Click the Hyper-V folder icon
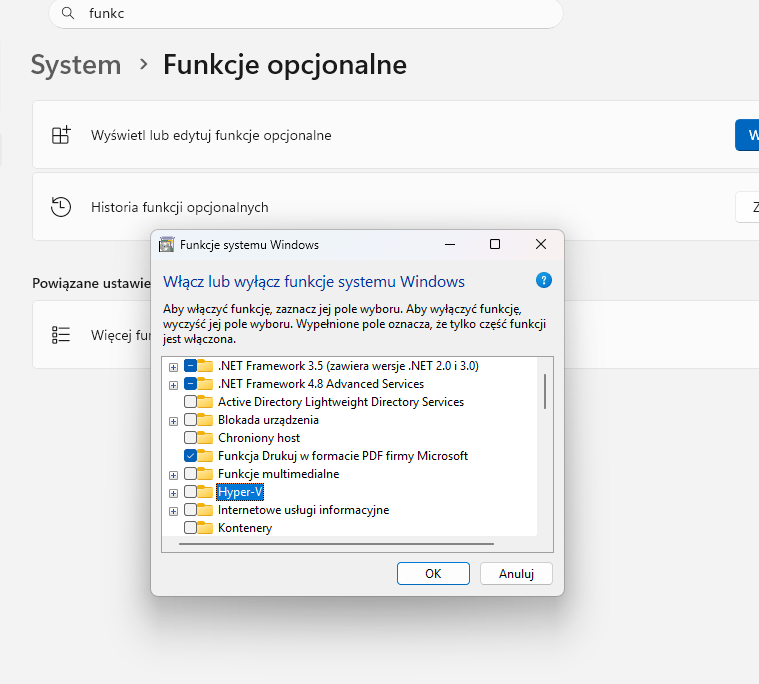 [206, 492]
